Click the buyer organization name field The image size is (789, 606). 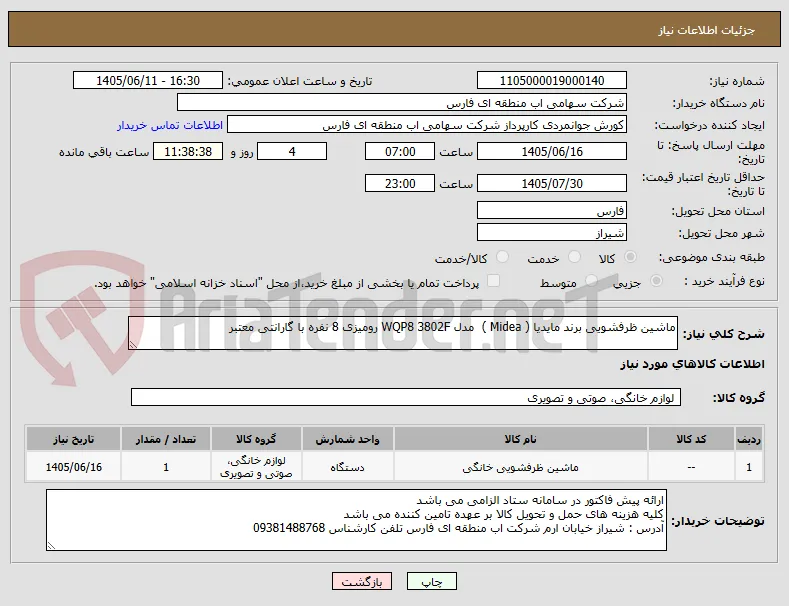click(x=402, y=103)
